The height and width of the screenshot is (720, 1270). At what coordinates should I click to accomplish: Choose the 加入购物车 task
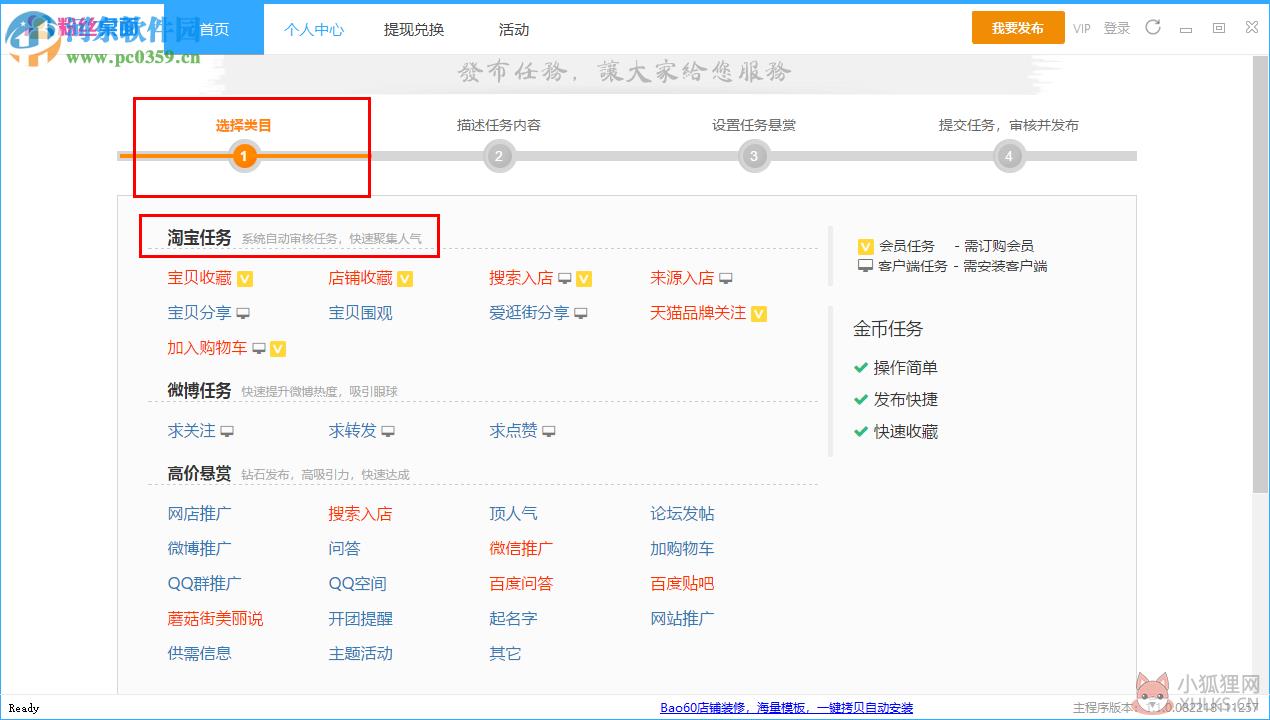click(207, 348)
